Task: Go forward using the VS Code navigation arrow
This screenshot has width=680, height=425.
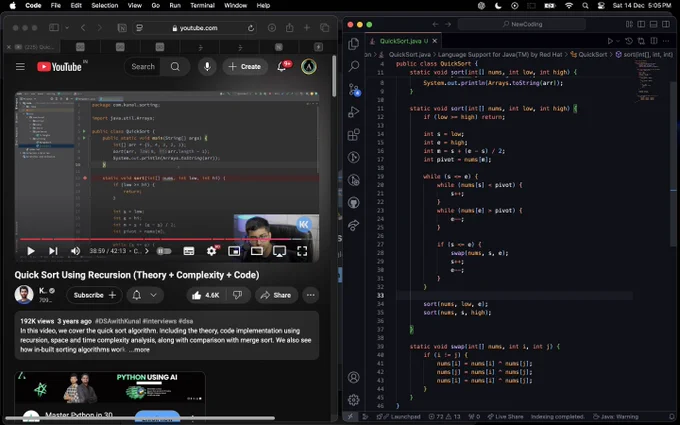Action: pos(448,24)
